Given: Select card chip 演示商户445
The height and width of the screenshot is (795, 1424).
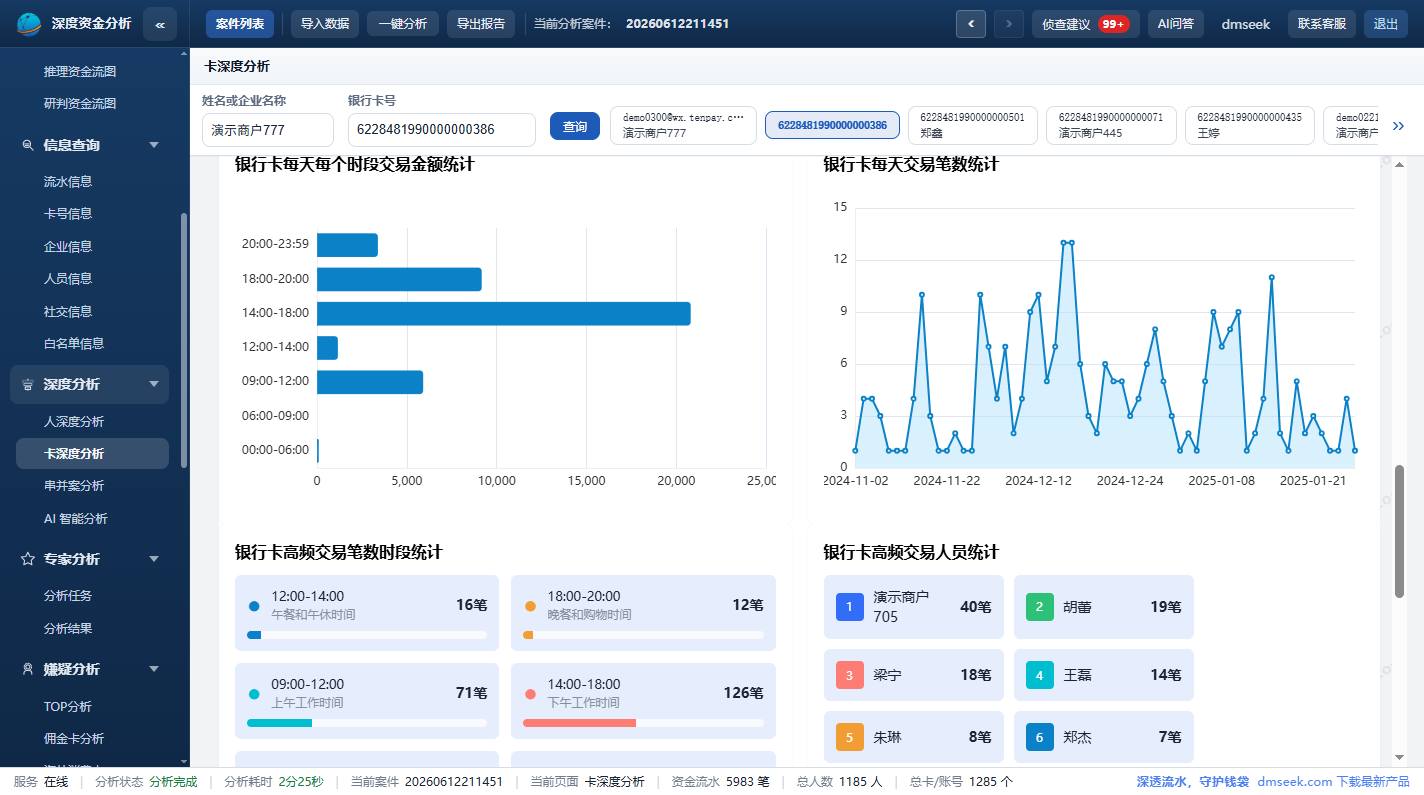Looking at the screenshot, I should (1111, 126).
